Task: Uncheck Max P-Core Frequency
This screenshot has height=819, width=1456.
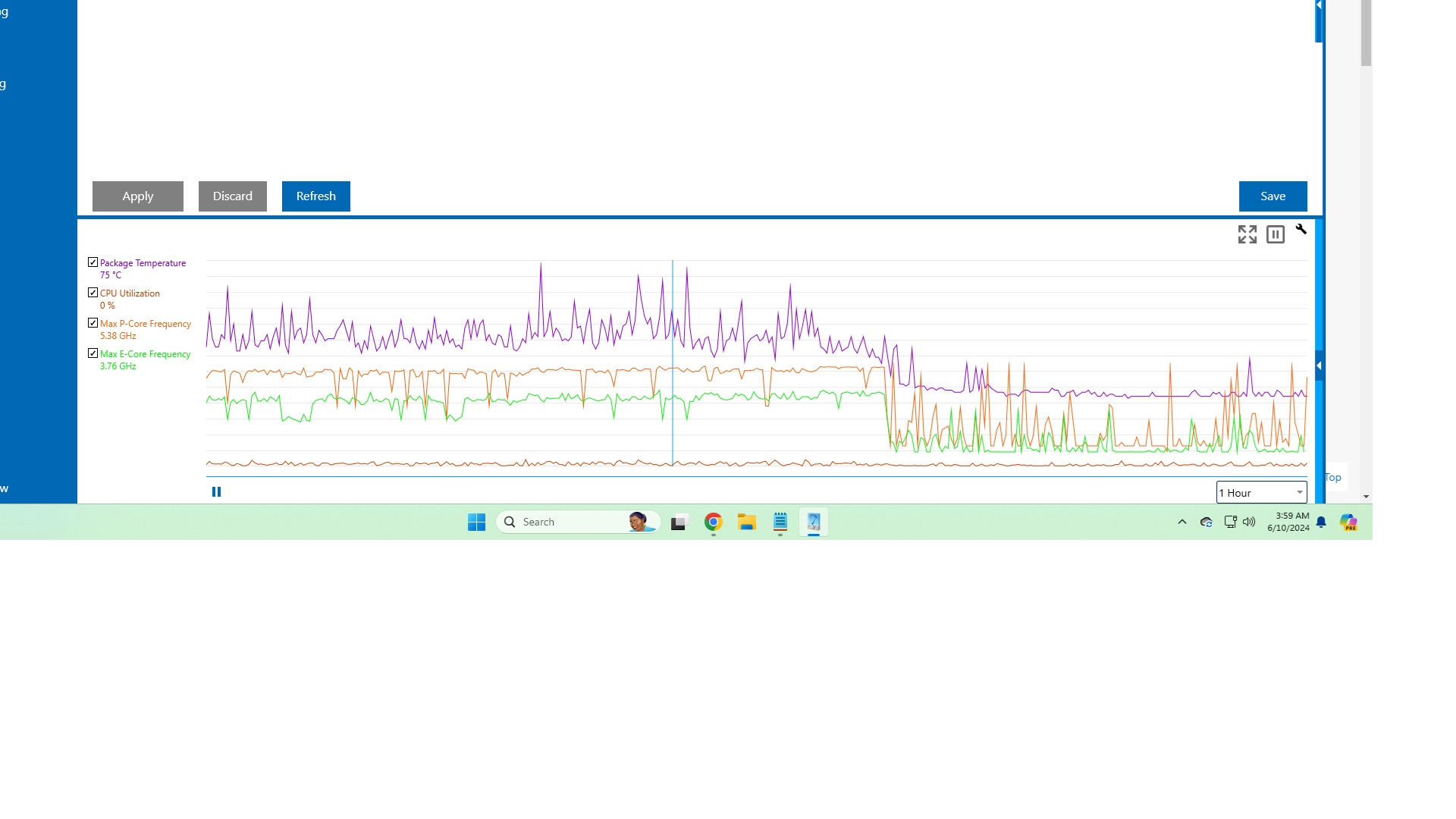Action: (93, 323)
